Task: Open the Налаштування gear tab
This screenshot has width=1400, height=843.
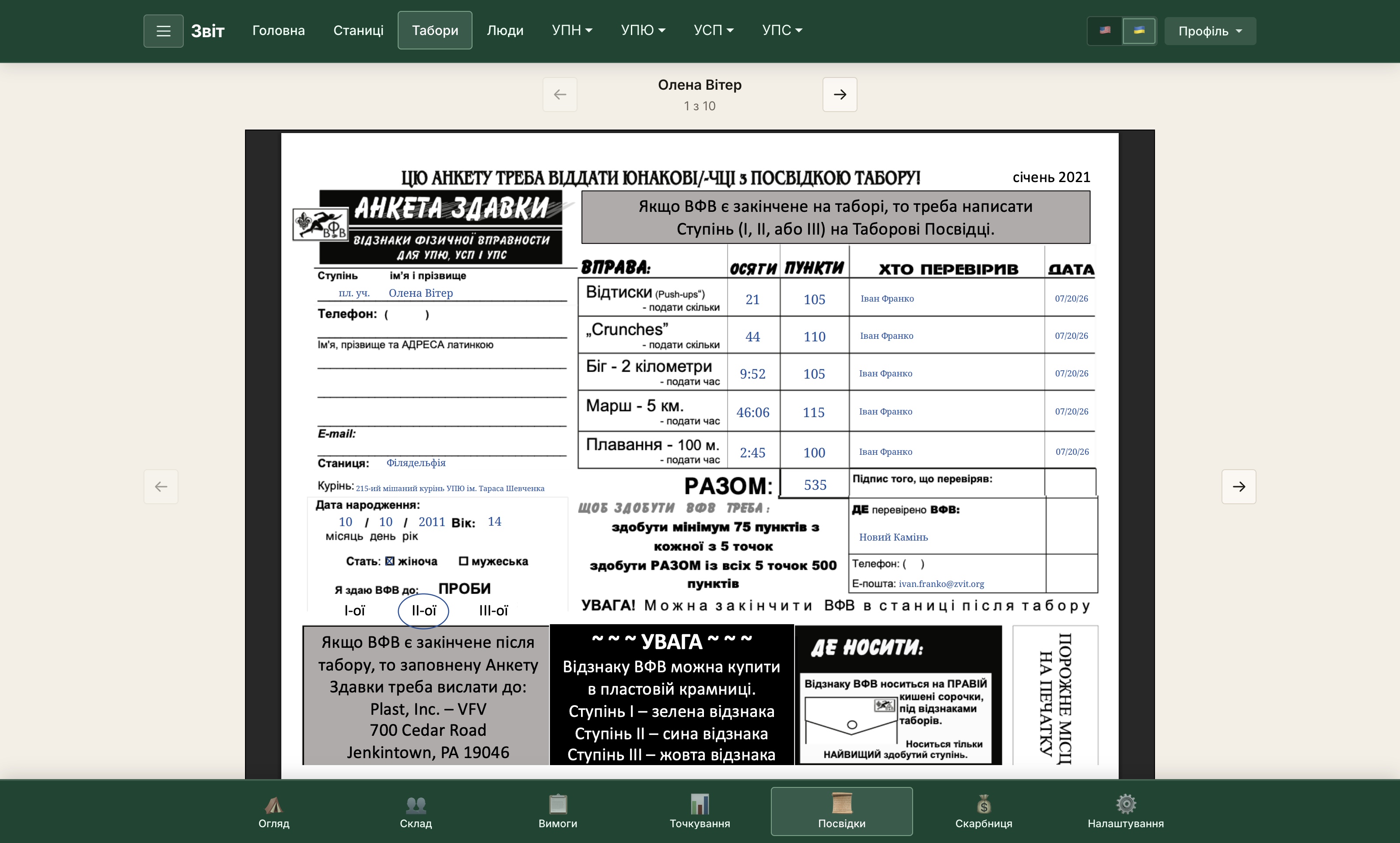Action: coord(1125,811)
